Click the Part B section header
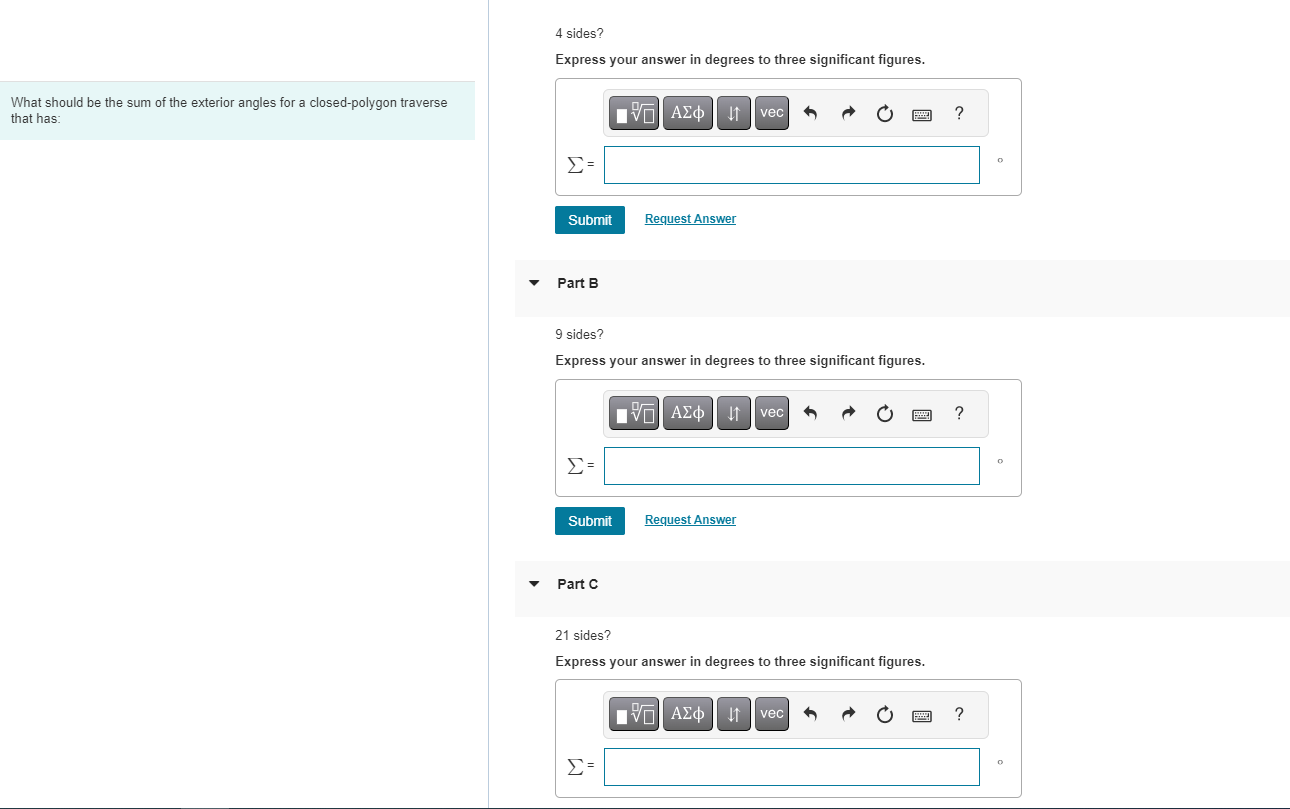 (577, 283)
